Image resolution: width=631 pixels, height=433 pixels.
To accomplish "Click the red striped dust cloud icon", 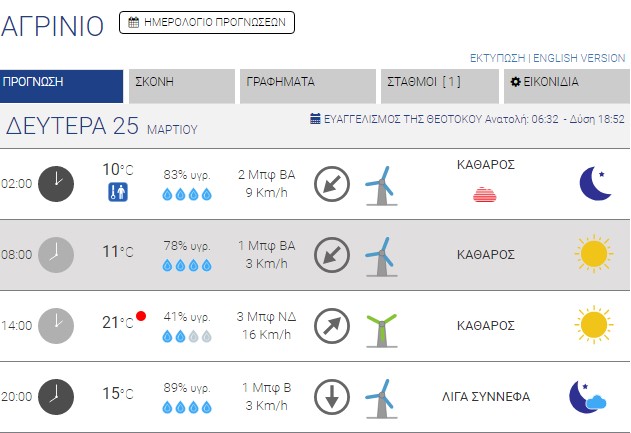I will [485, 194].
